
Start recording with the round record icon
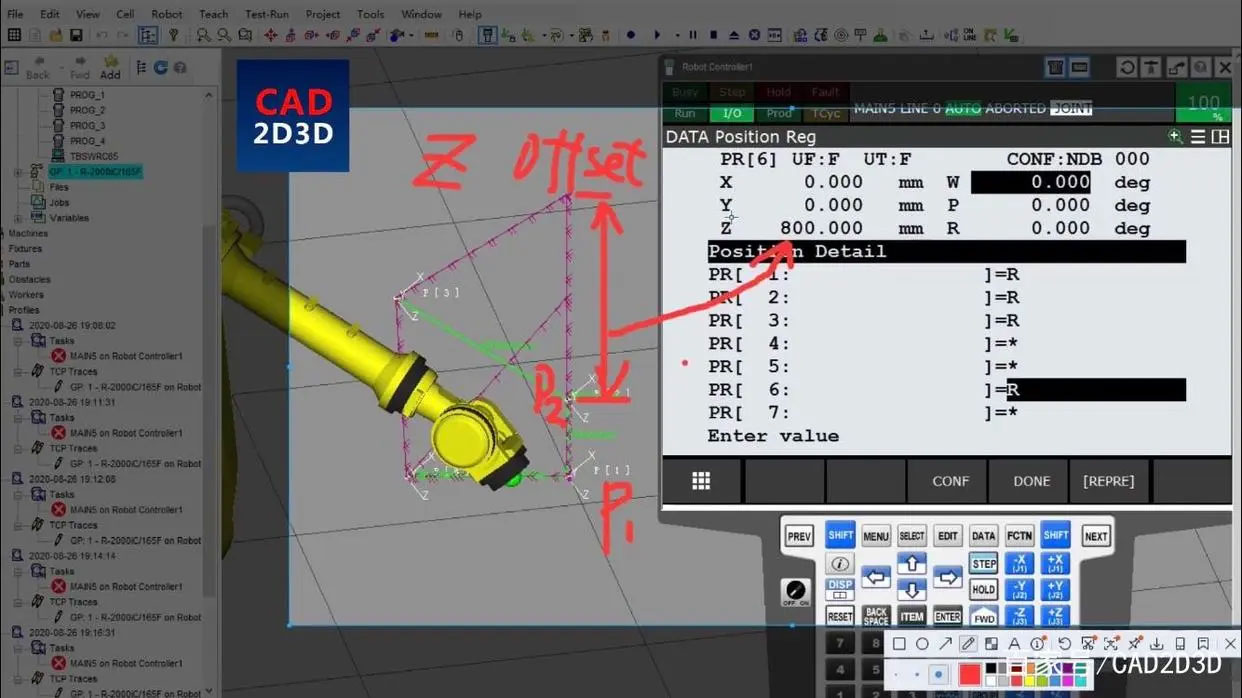click(x=630, y=35)
